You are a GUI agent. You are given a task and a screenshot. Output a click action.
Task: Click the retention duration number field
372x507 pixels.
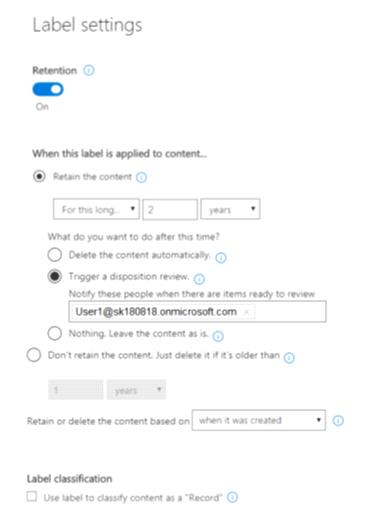tap(170, 210)
